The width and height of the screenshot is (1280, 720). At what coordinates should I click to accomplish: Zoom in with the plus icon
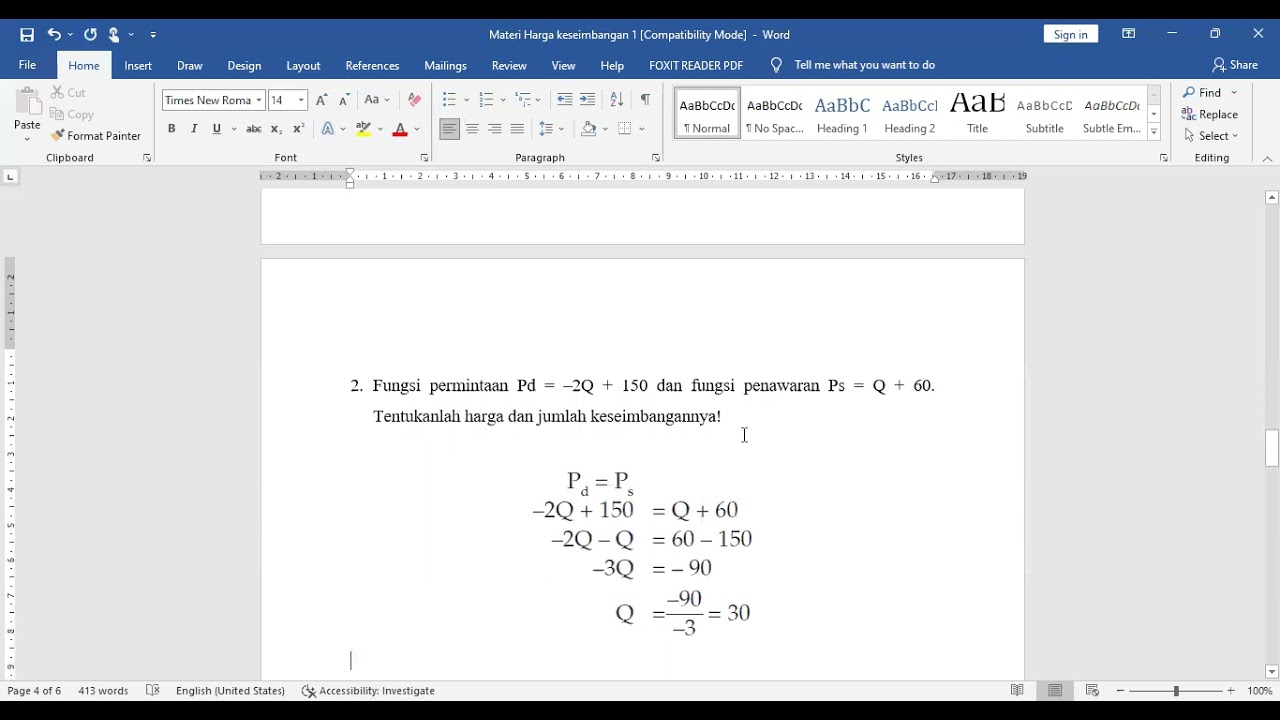point(1231,691)
